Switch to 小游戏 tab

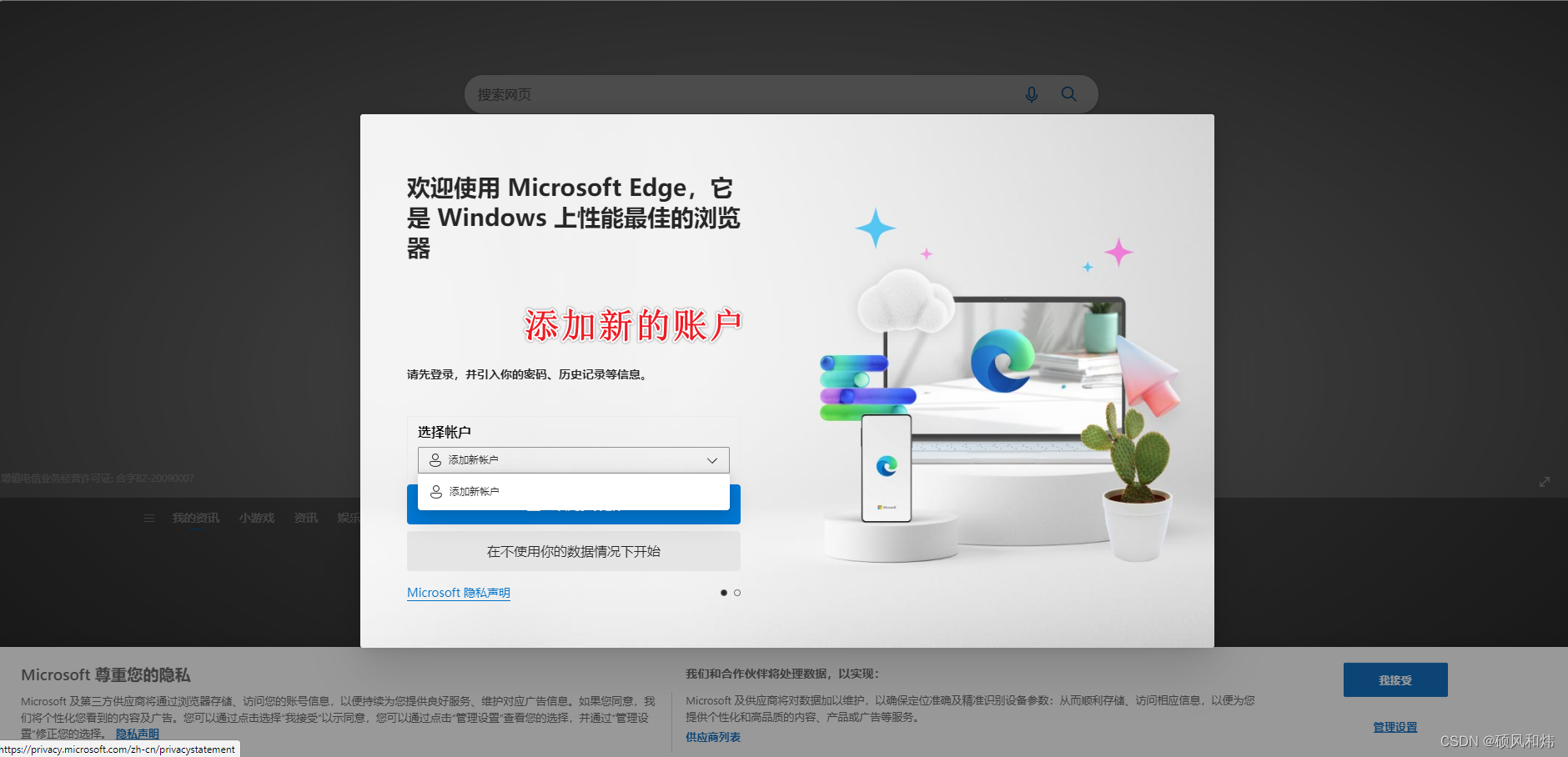257,518
